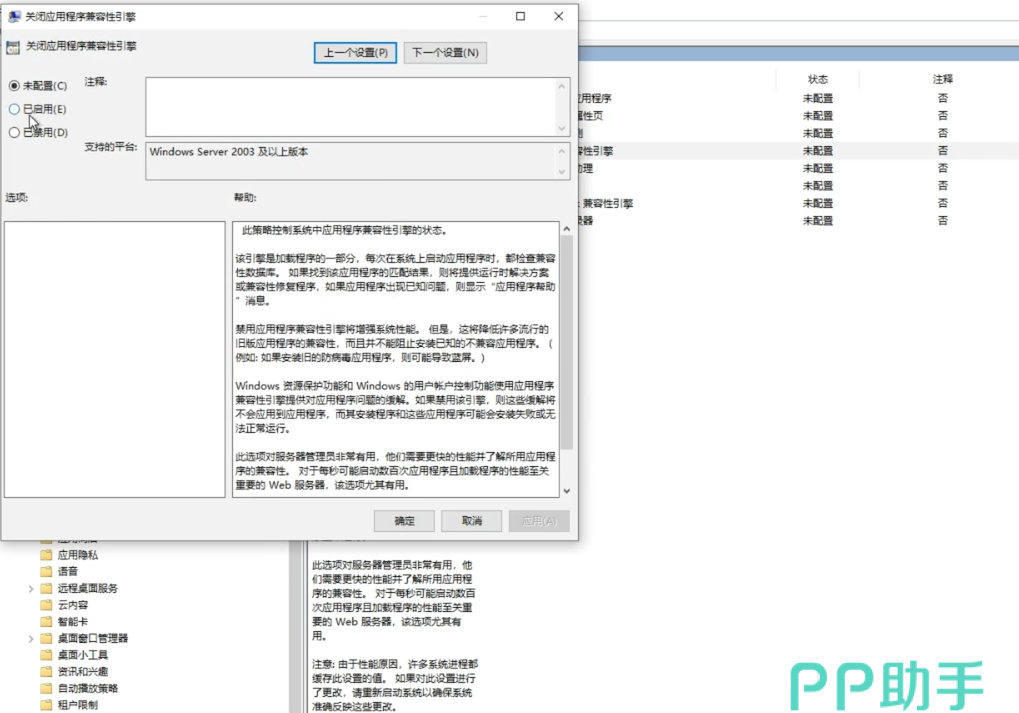Select the policy row ending 理

[x=798, y=168]
